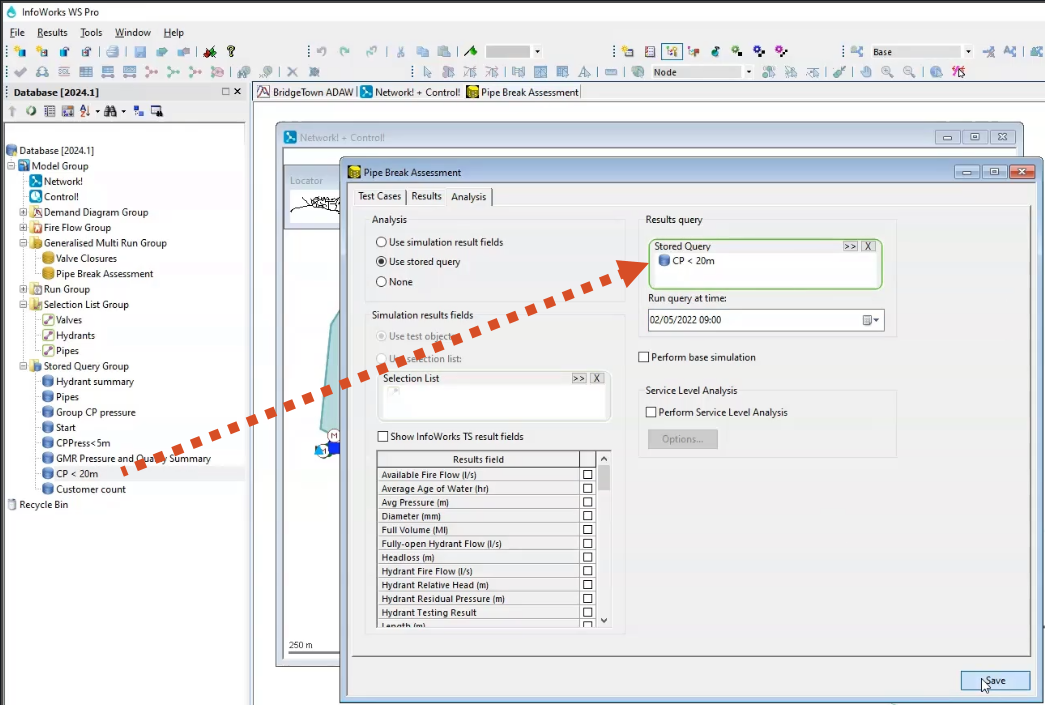Click the calendar icon in Run query time field
Image resolution: width=1045 pixels, height=705 pixels.
pos(867,320)
